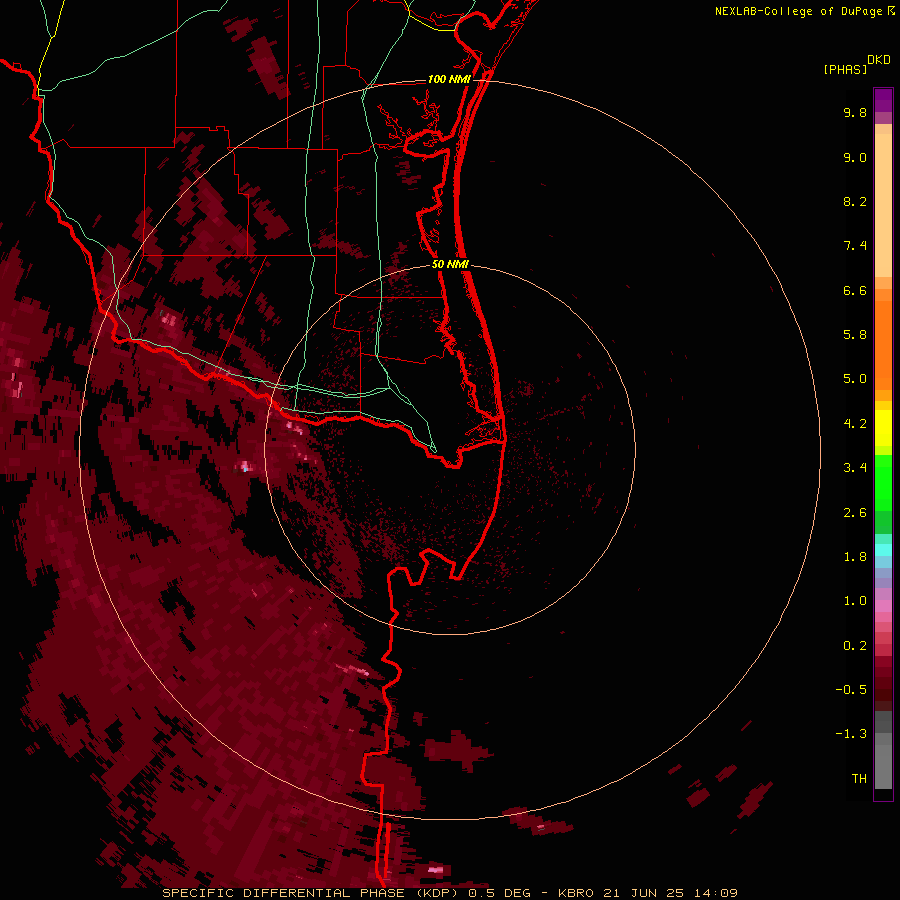Click the 0.5 DEG elevation text
Viewport: 900px width, 900px height.
pyautogui.click(x=499, y=893)
